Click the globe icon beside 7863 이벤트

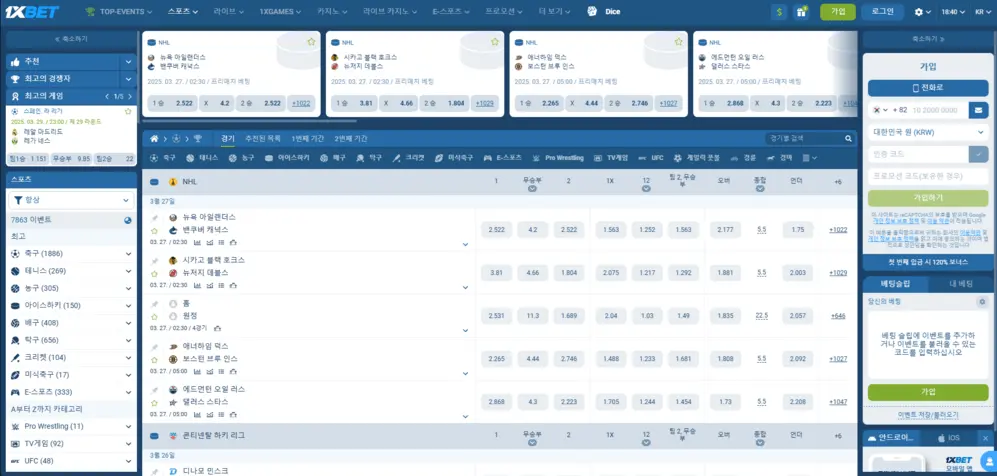(x=128, y=220)
